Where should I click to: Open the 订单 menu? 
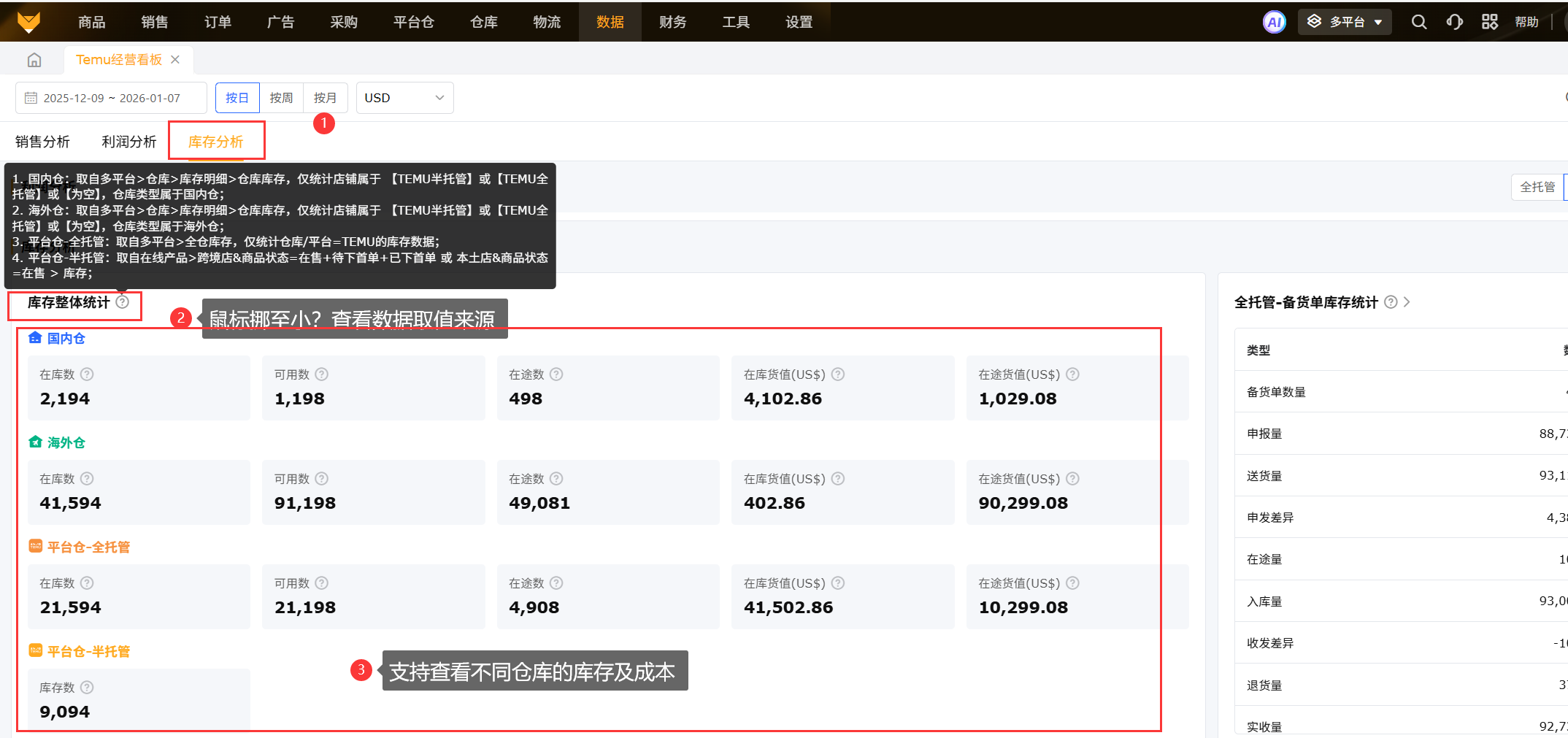(218, 22)
